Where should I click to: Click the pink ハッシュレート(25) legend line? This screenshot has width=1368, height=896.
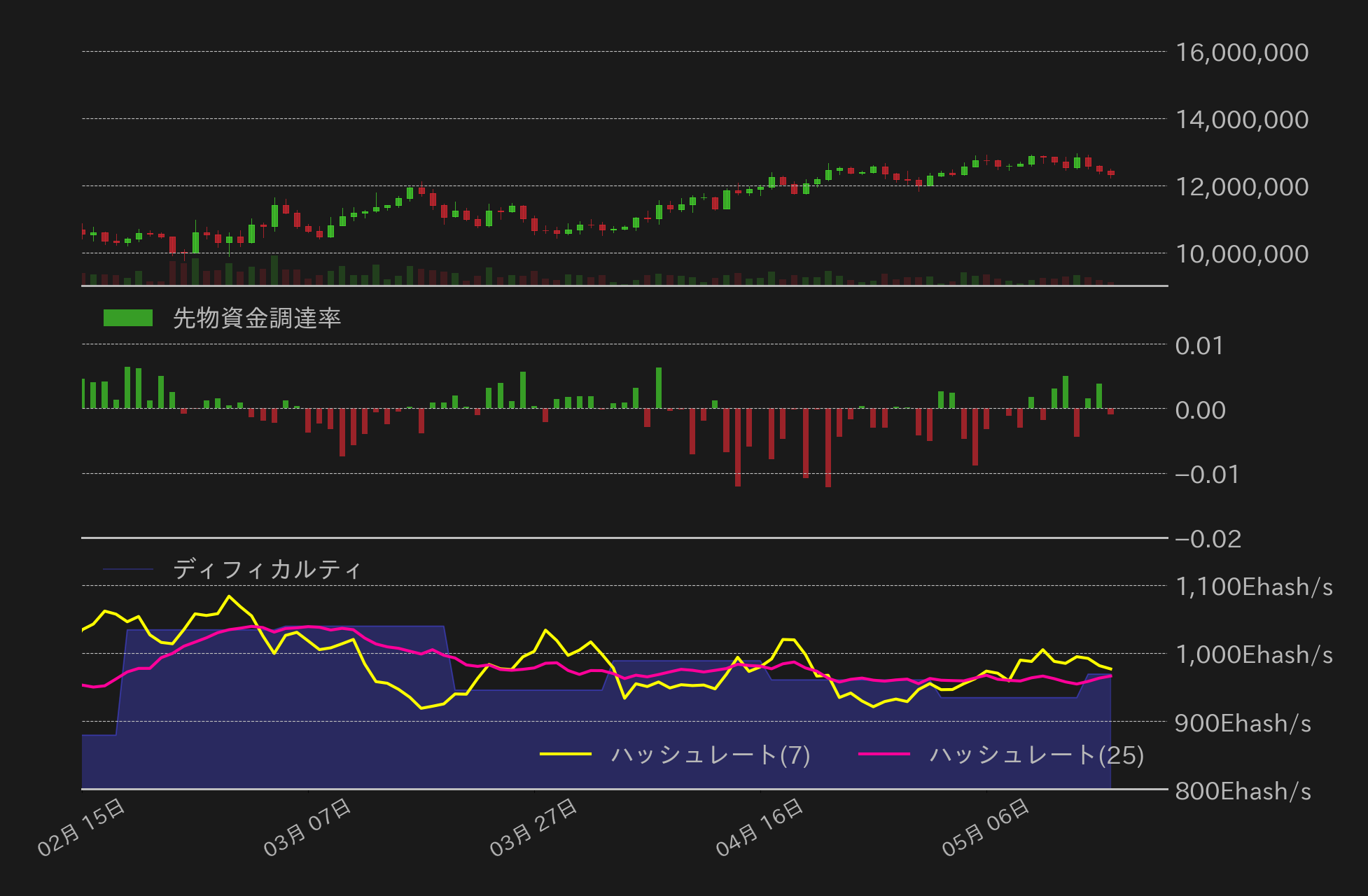pos(884,754)
